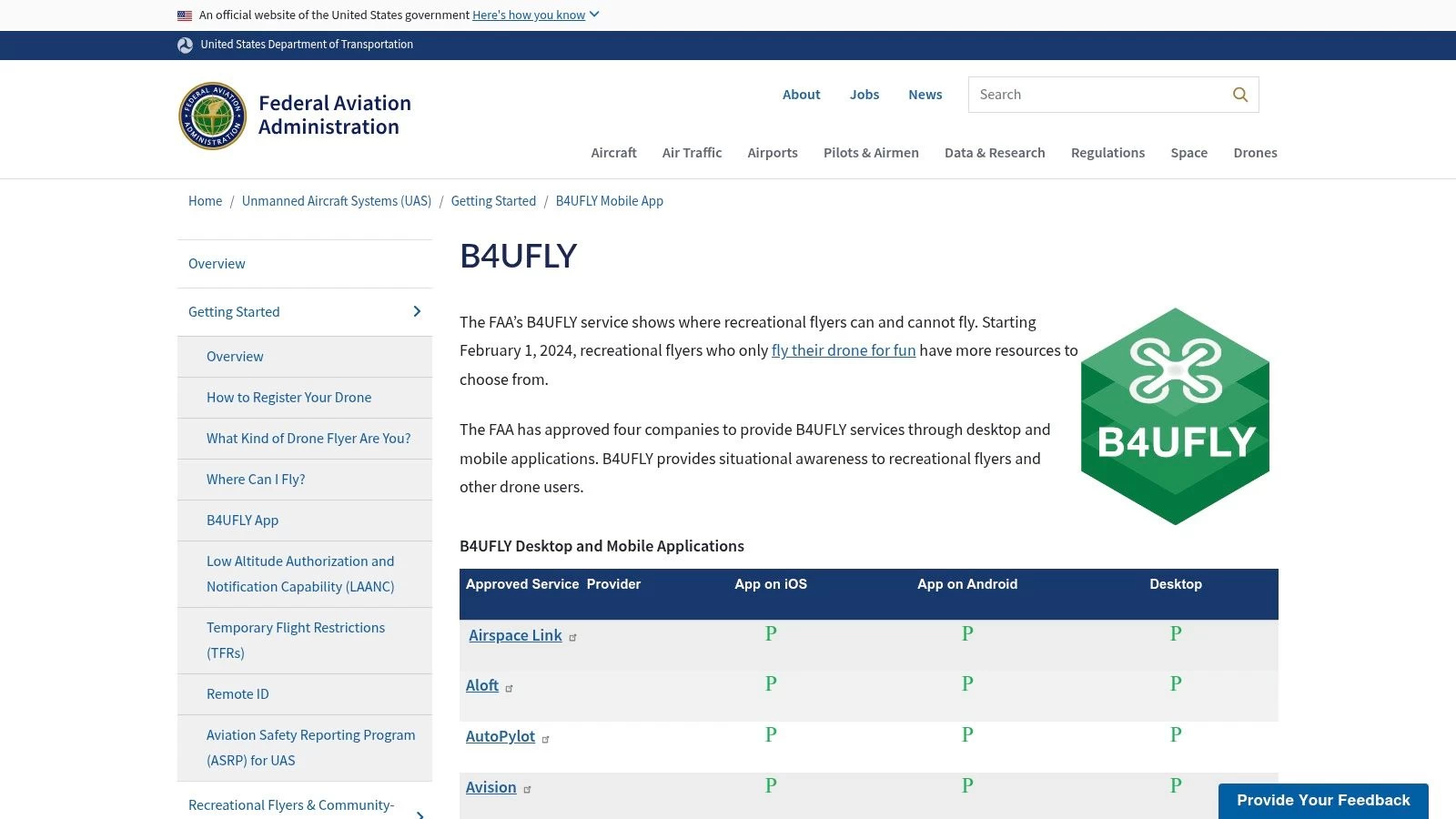
Task: Click Avision iOS app P mark
Action: (x=771, y=785)
